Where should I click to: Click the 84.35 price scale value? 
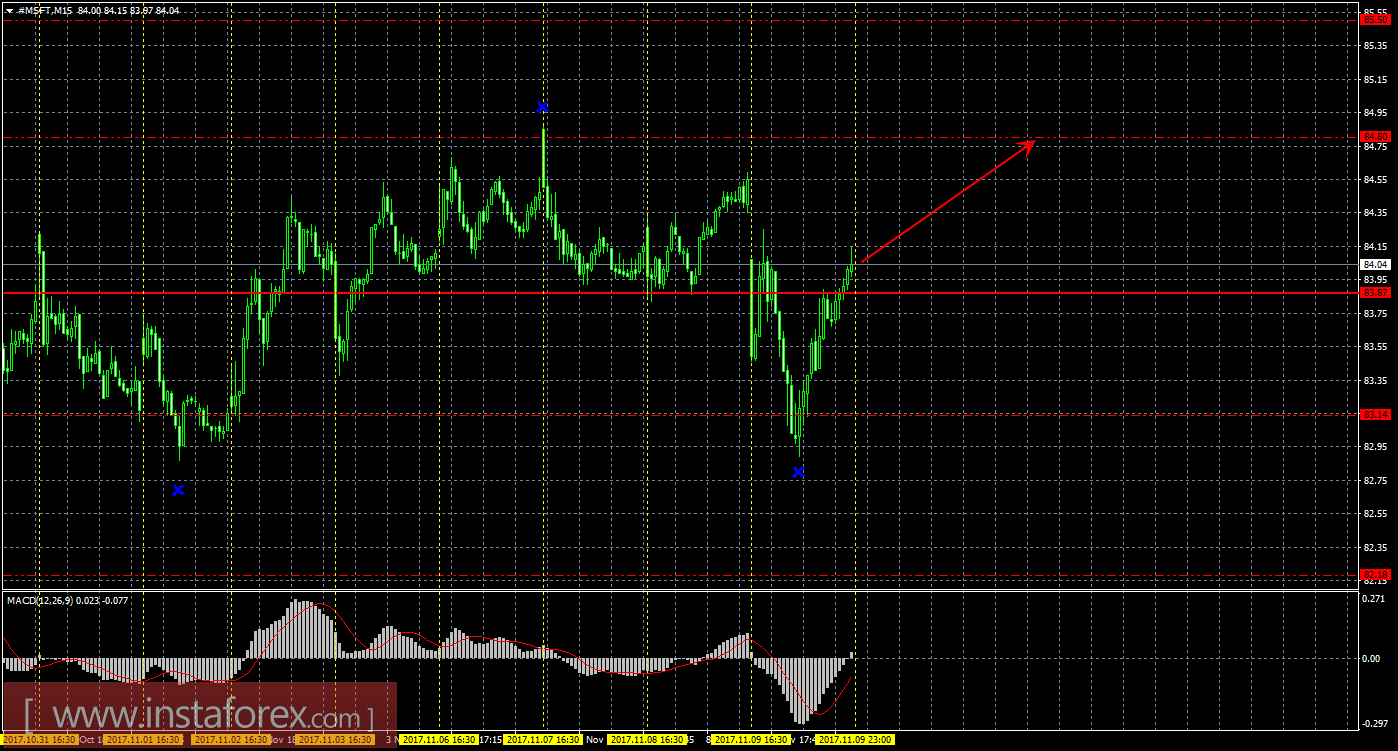pyautogui.click(x=1375, y=212)
